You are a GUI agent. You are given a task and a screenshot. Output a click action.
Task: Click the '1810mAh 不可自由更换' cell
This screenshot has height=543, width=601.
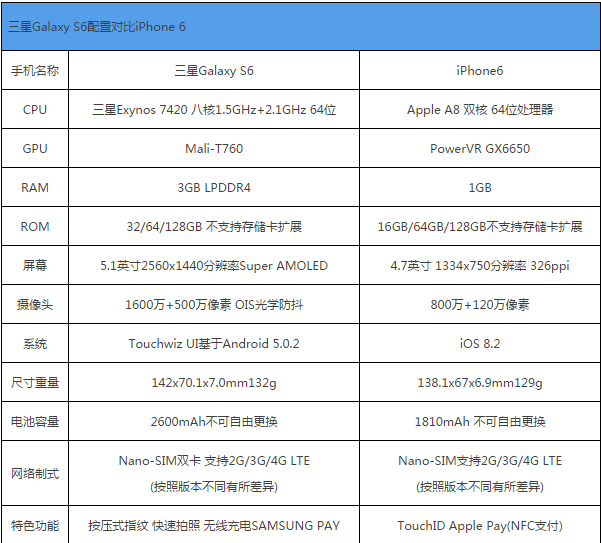pos(480,422)
